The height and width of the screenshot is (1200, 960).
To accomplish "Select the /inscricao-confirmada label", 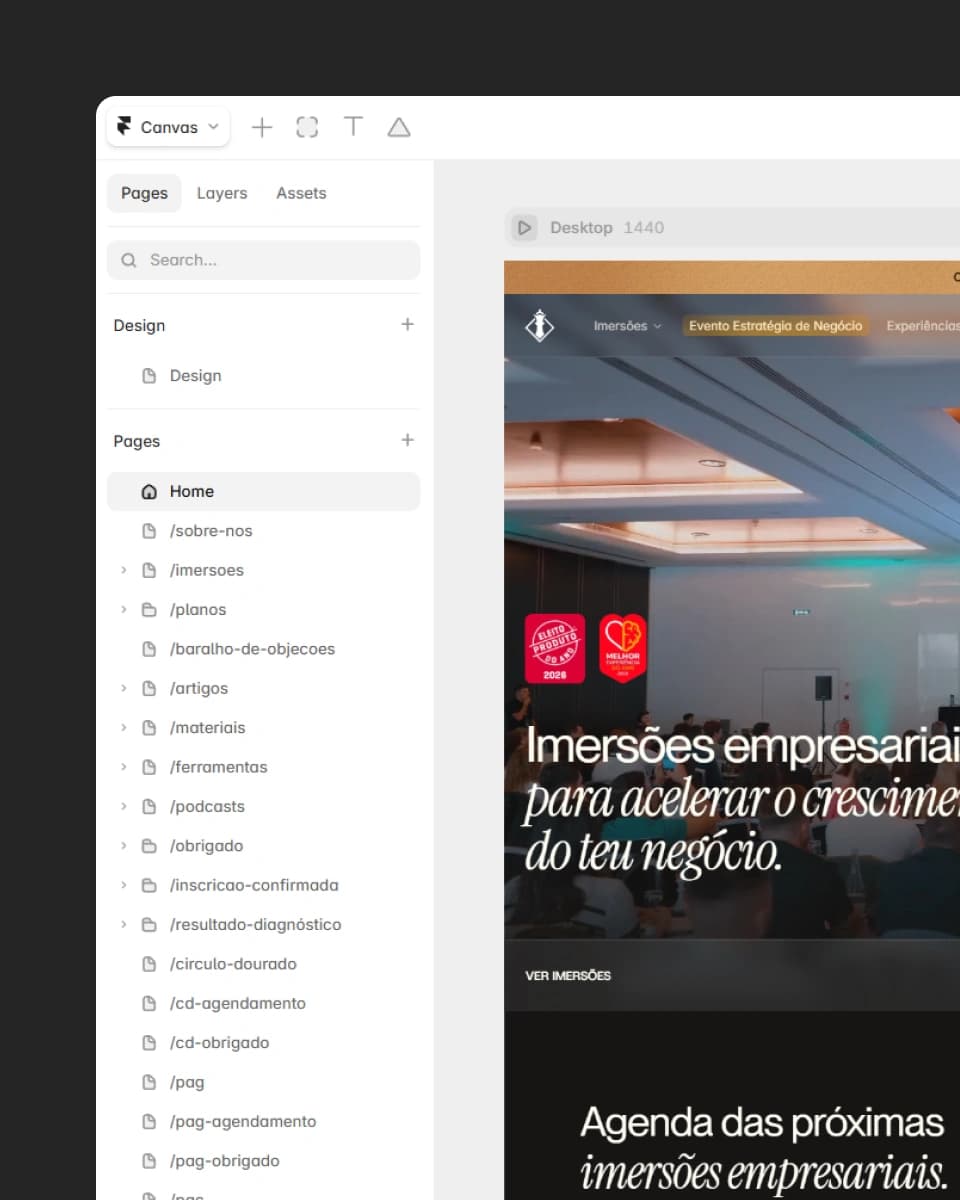I will pos(254,885).
